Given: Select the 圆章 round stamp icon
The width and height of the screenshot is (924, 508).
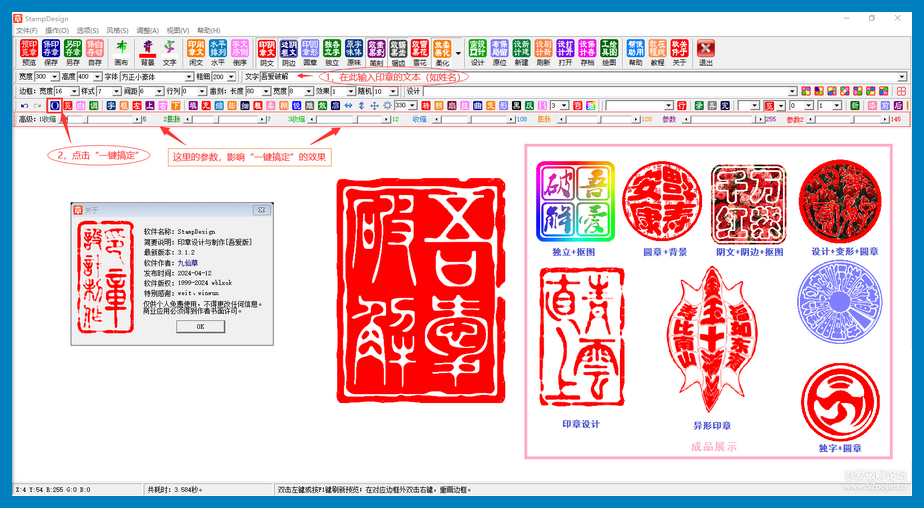Looking at the screenshot, I should (310, 50).
